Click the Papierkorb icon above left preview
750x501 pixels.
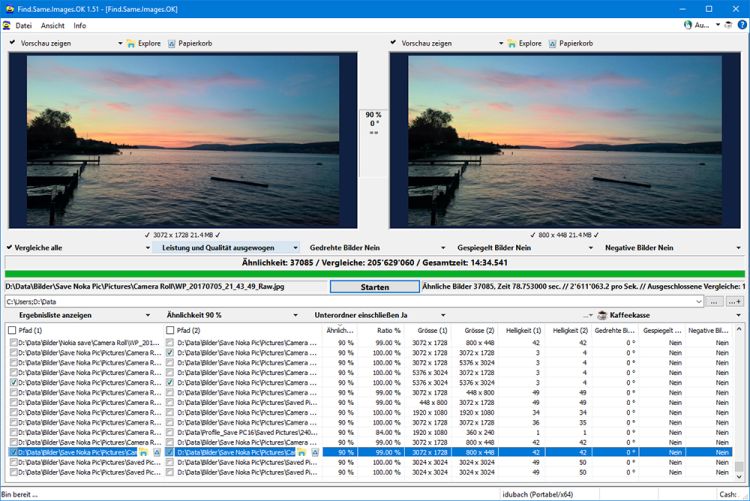tap(172, 44)
